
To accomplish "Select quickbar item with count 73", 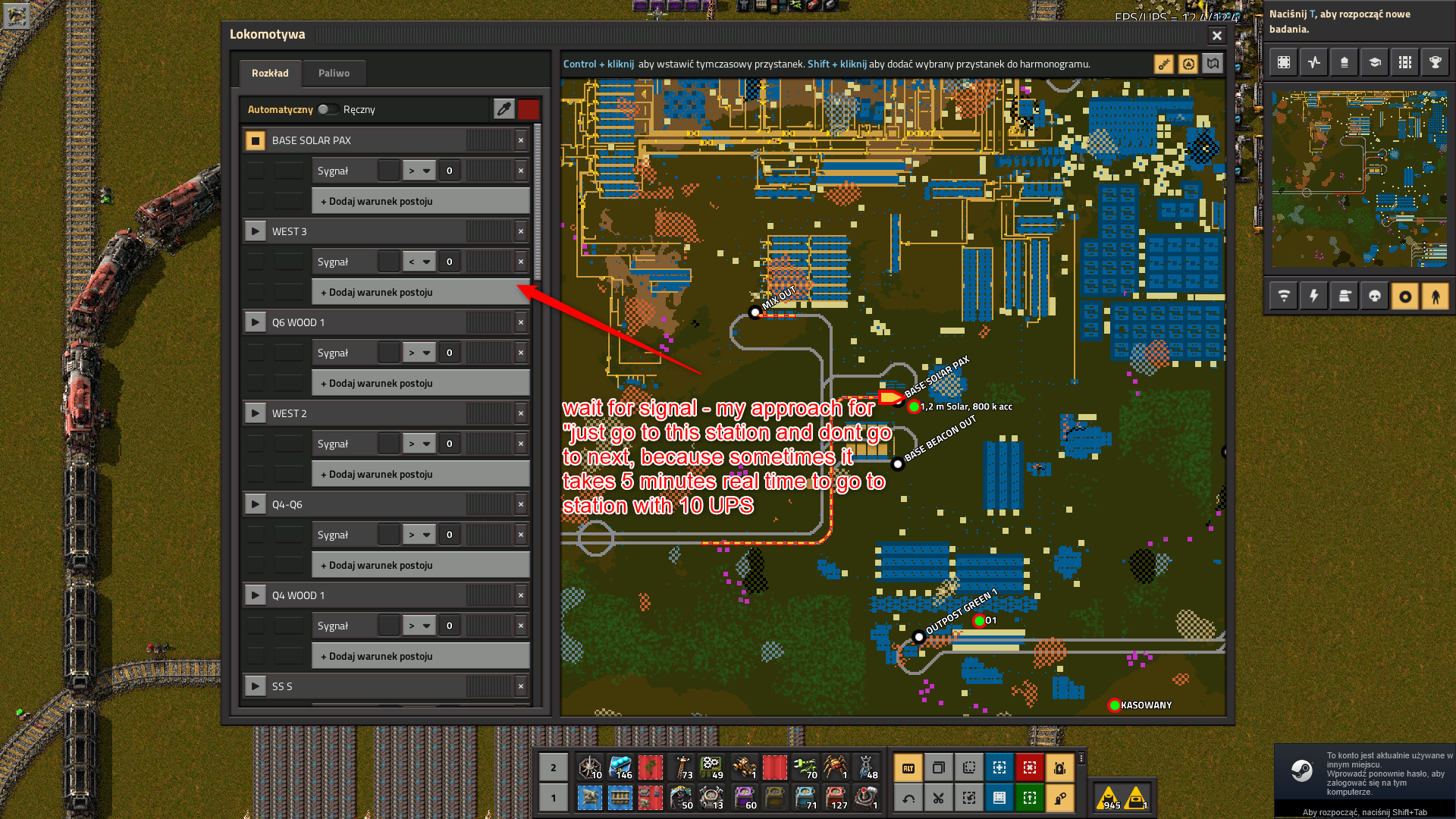I will pyautogui.click(x=681, y=767).
